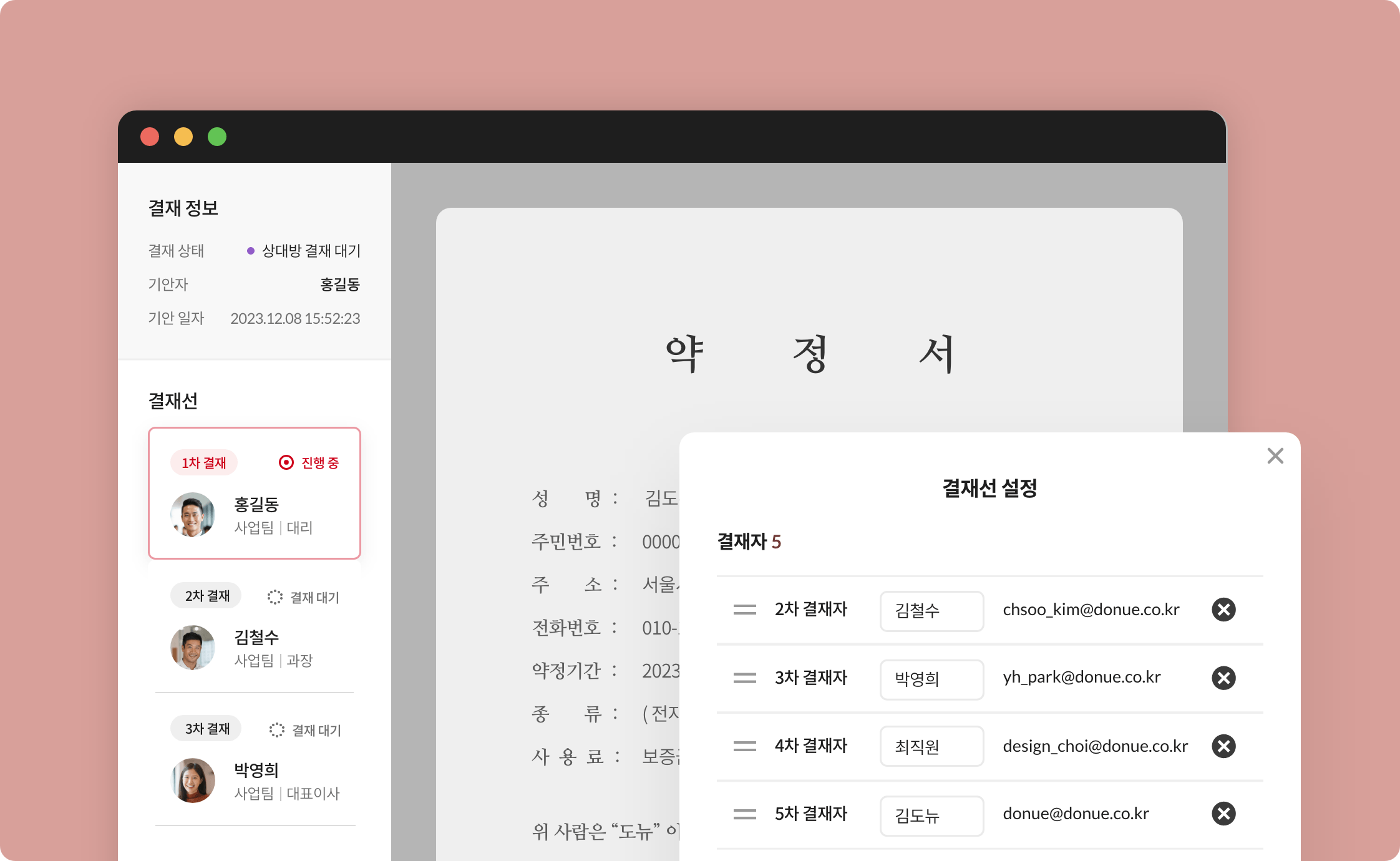Remove 2차 결재자 김철수 from the approval line

tap(1223, 610)
